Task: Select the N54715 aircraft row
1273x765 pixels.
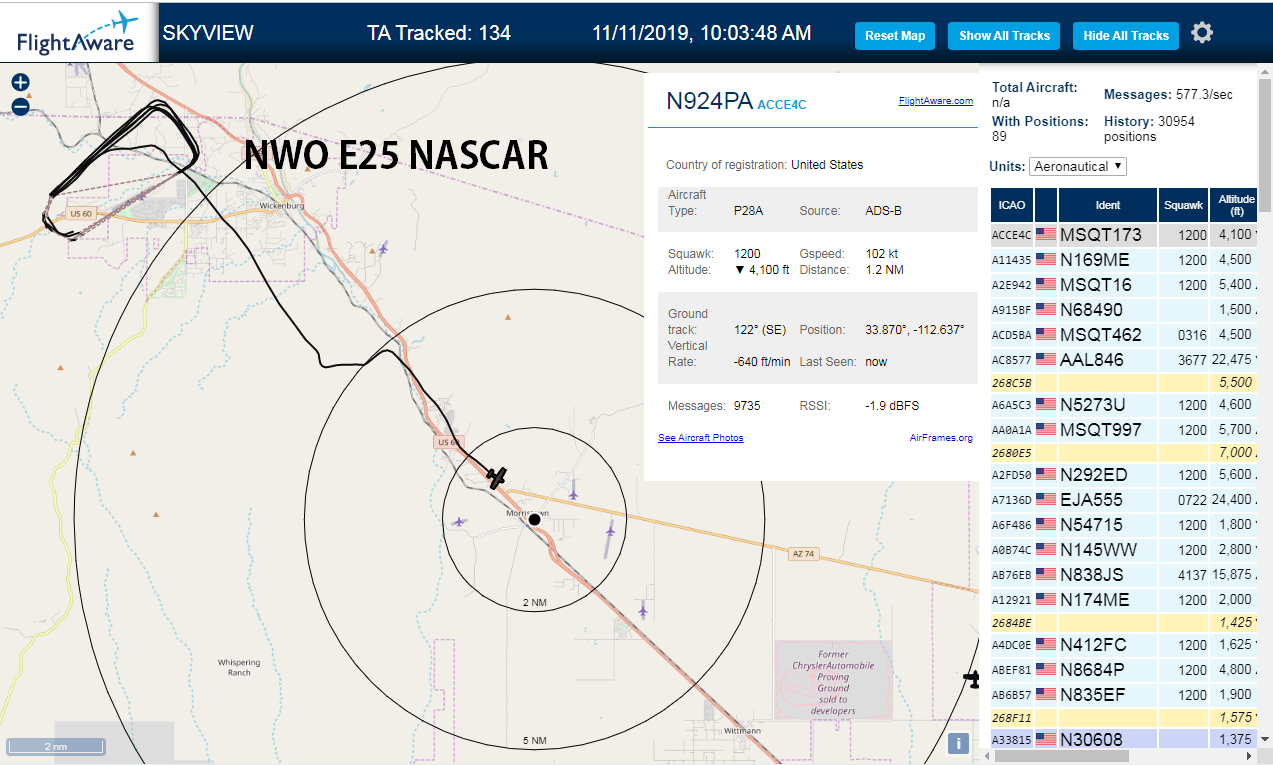Action: click(x=1123, y=525)
